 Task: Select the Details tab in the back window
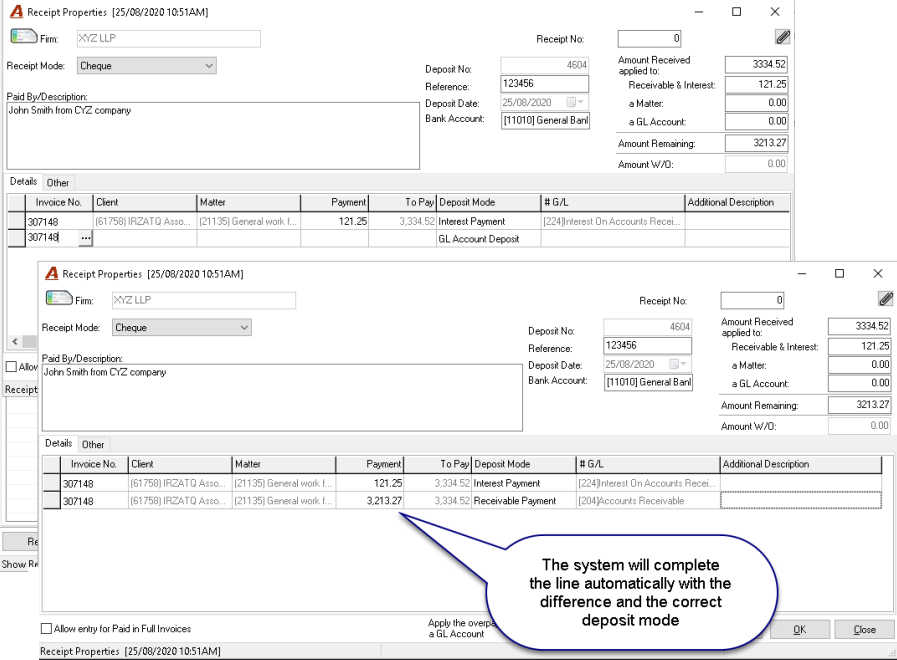(23, 181)
